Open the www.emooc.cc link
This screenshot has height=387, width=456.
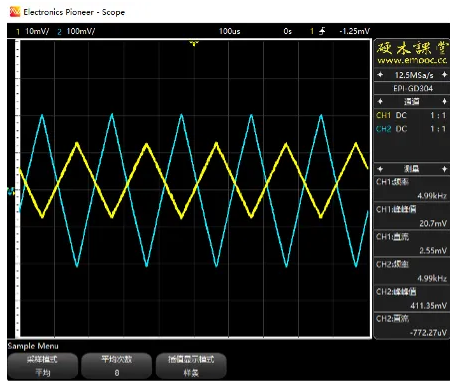click(412, 60)
